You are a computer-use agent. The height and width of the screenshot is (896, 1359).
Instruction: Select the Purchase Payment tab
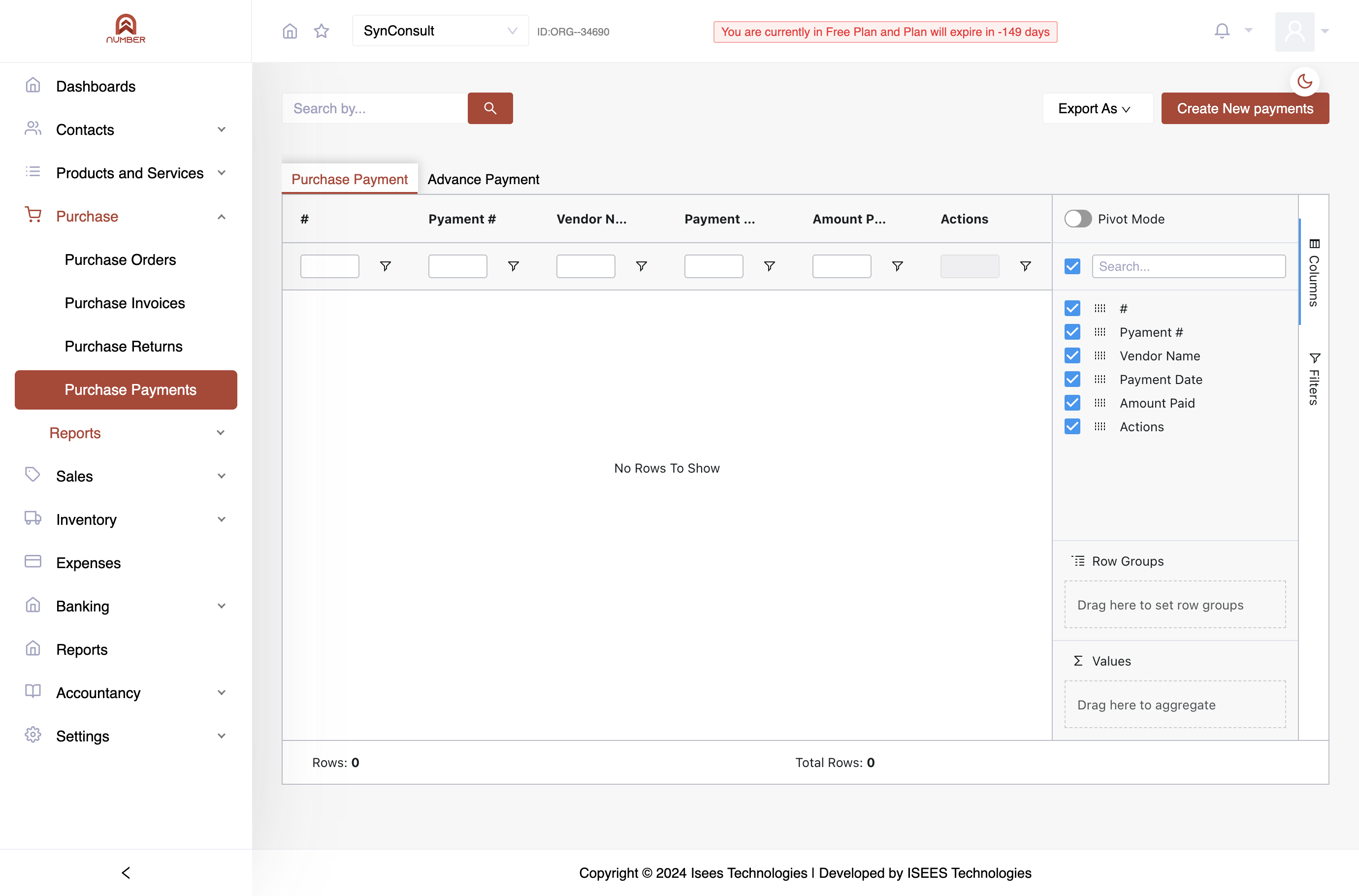point(349,179)
